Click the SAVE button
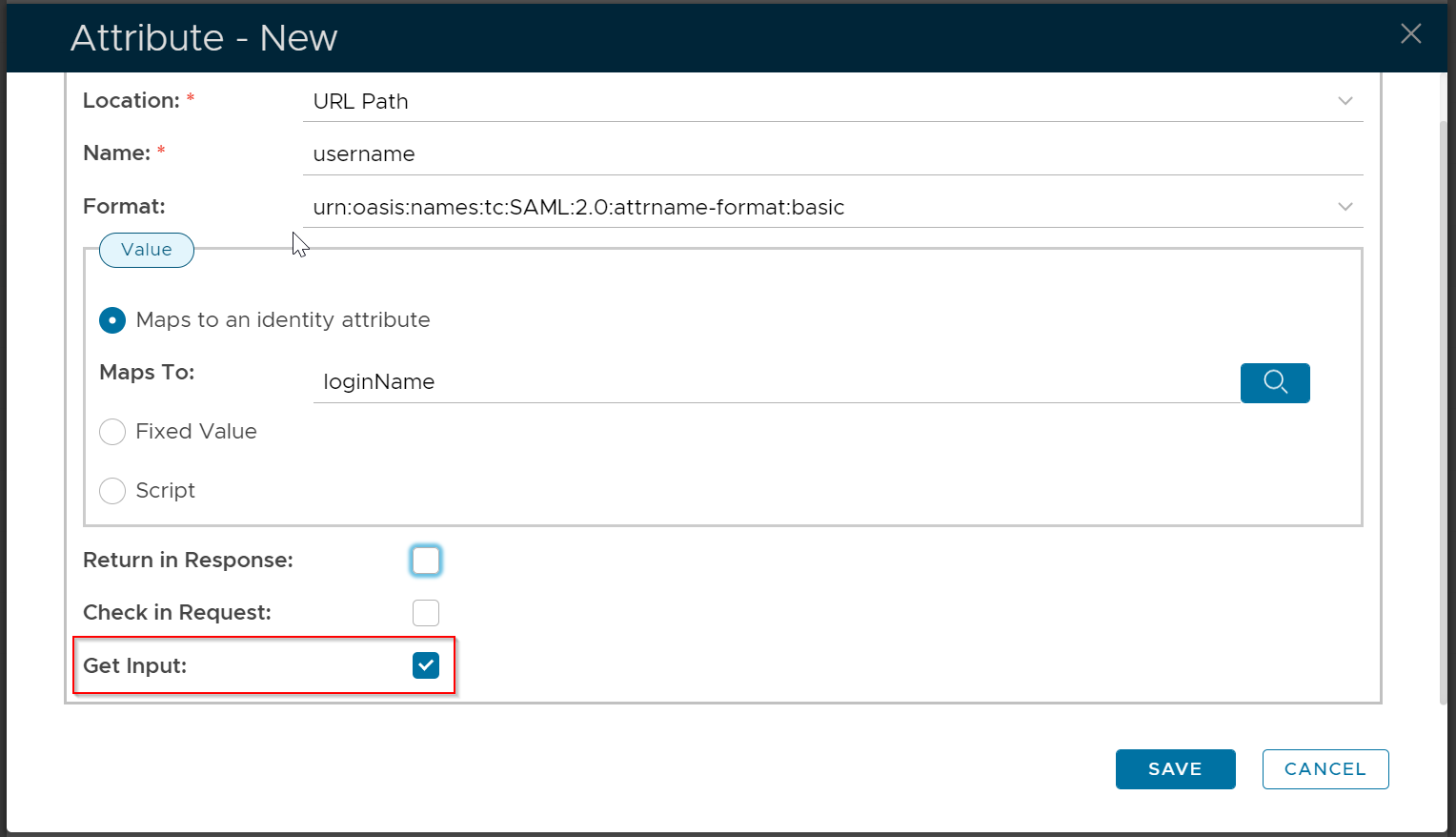The image size is (1456, 837). tap(1175, 769)
